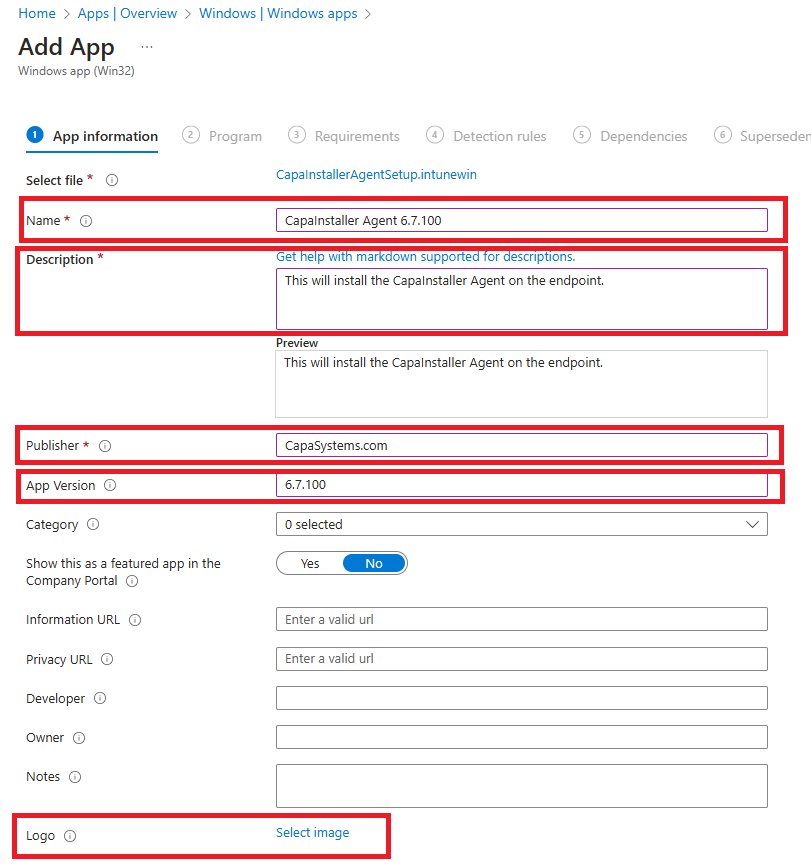Go to the Program step tab
Image resolution: width=811 pixels, height=868 pixels.
pyautogui.click(x=222, y=136)
